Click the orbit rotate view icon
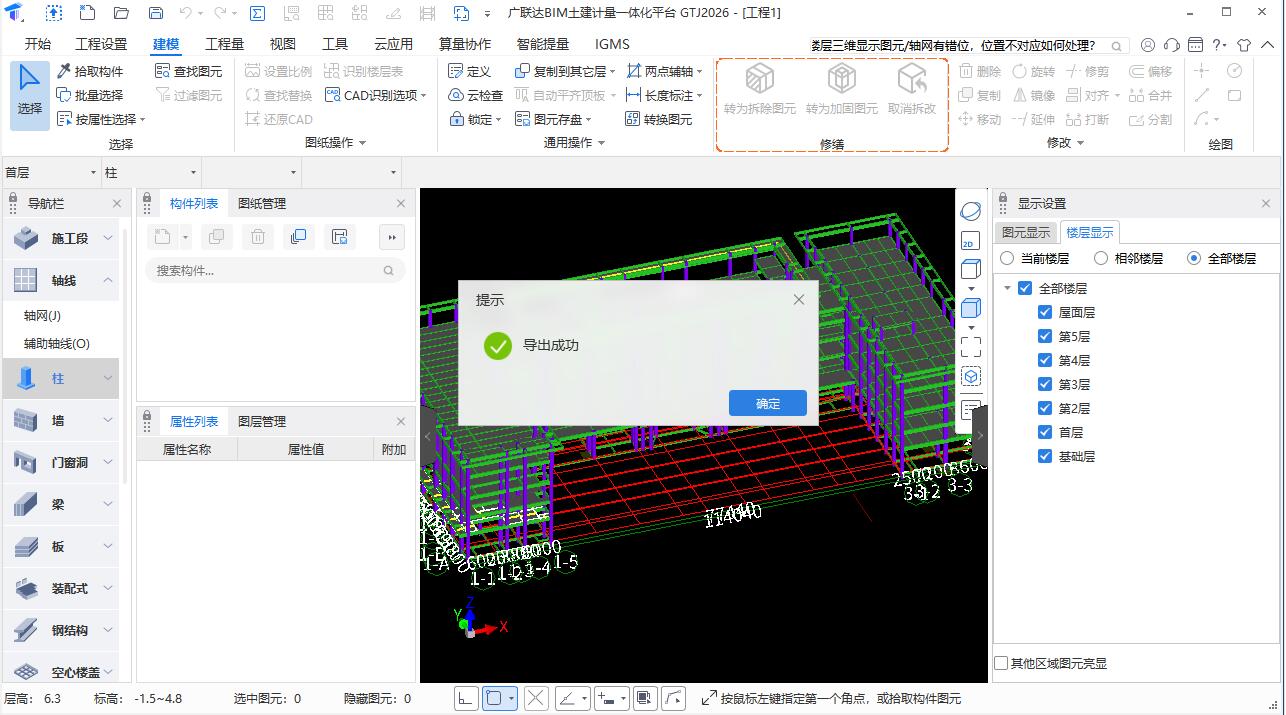This screenshot has width=1286, height=715. pyautogui.click(x=970, y=212)
